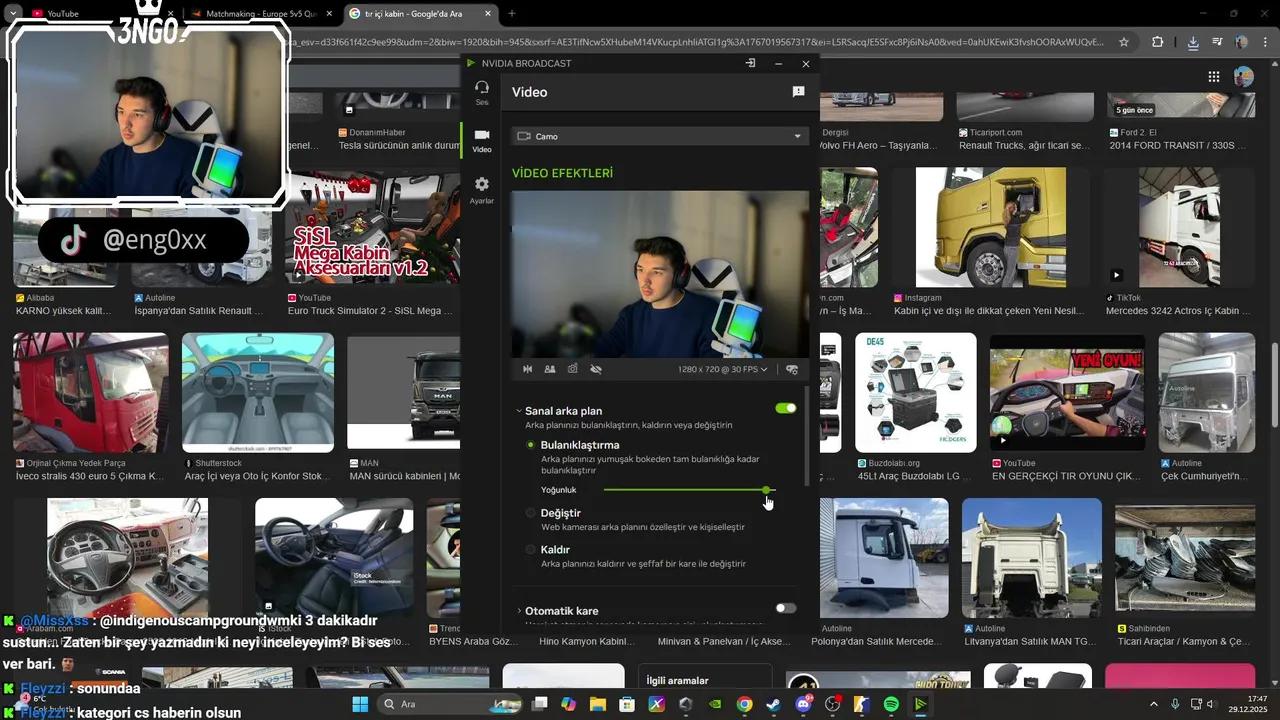
Task: Select the Video sidebar icon in NVIDIA Broadcast
Action: [x=481, y=140]
